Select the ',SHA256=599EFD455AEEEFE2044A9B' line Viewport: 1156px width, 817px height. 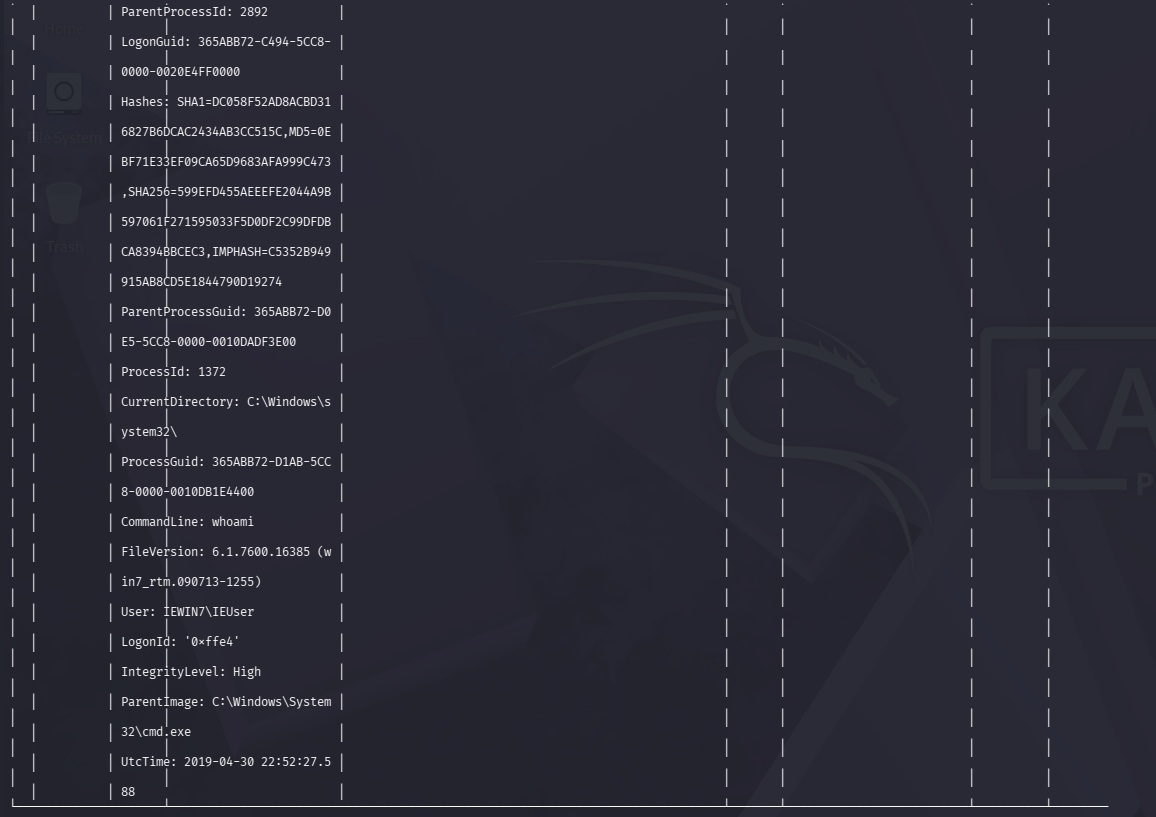coord(226,192)
